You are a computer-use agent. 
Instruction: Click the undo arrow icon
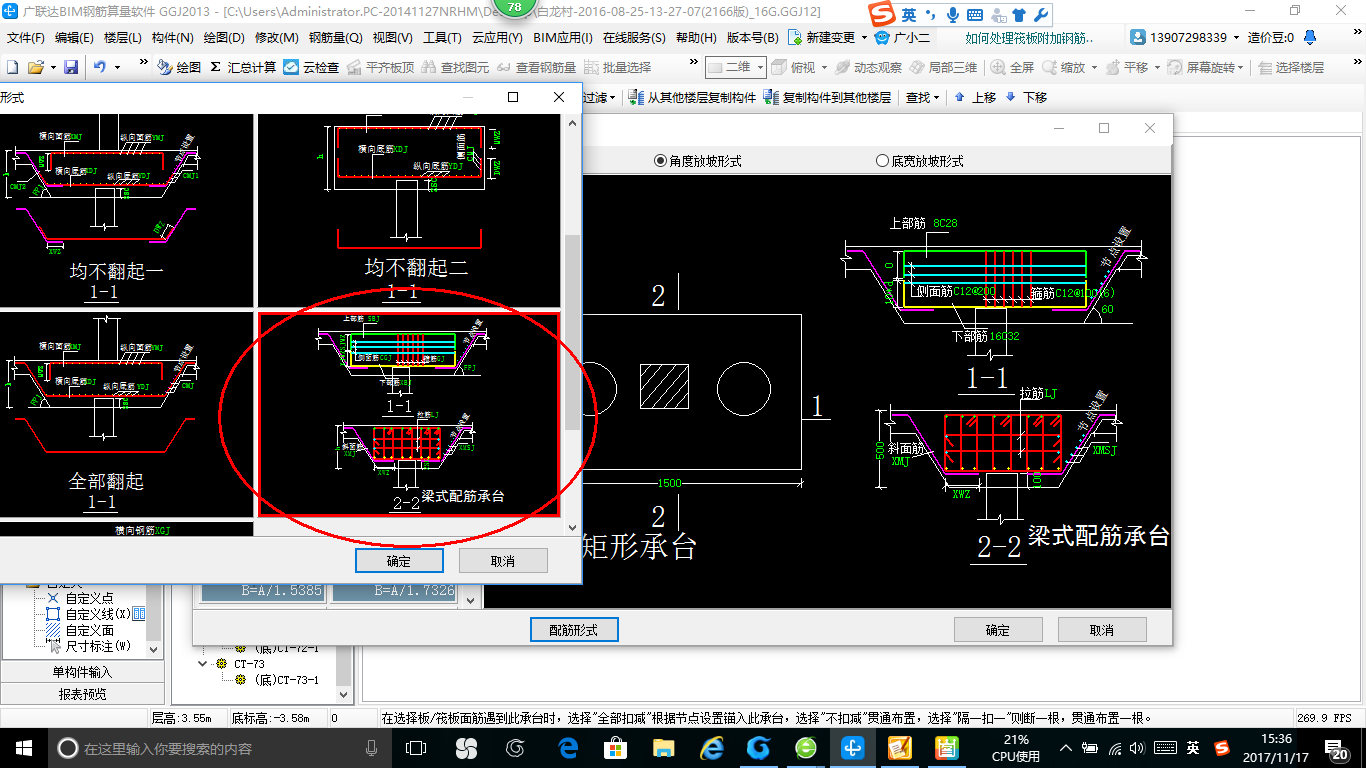(100, 67)
